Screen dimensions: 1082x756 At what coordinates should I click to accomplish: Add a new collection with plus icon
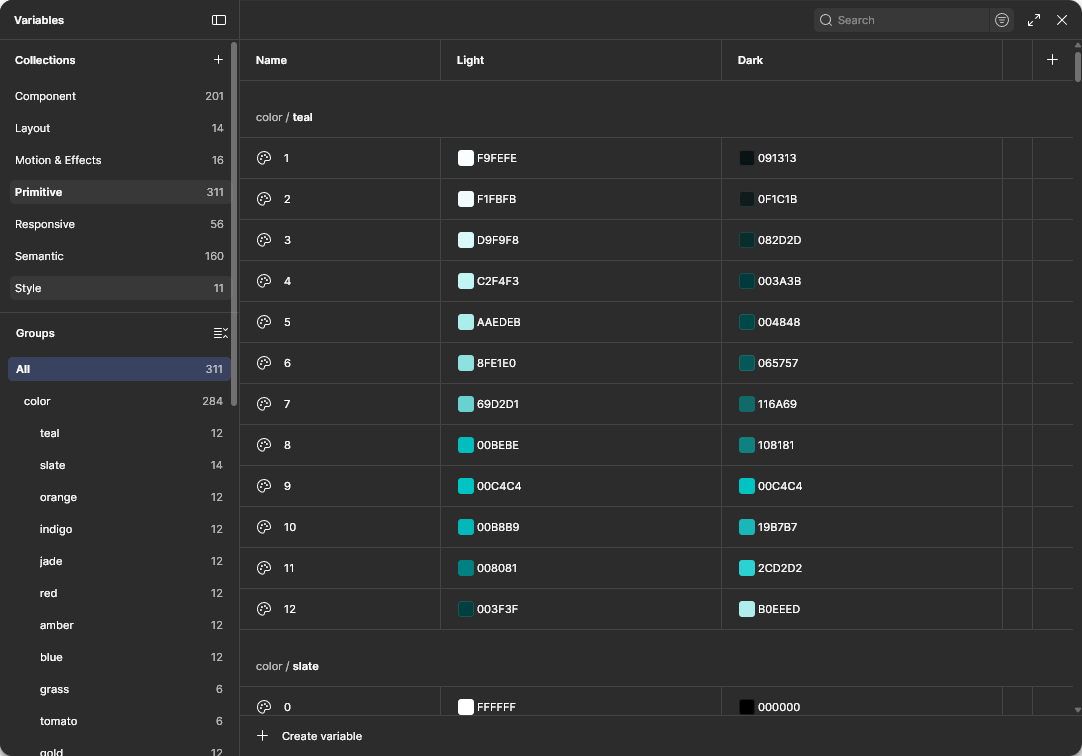click(x=218, y=60)
